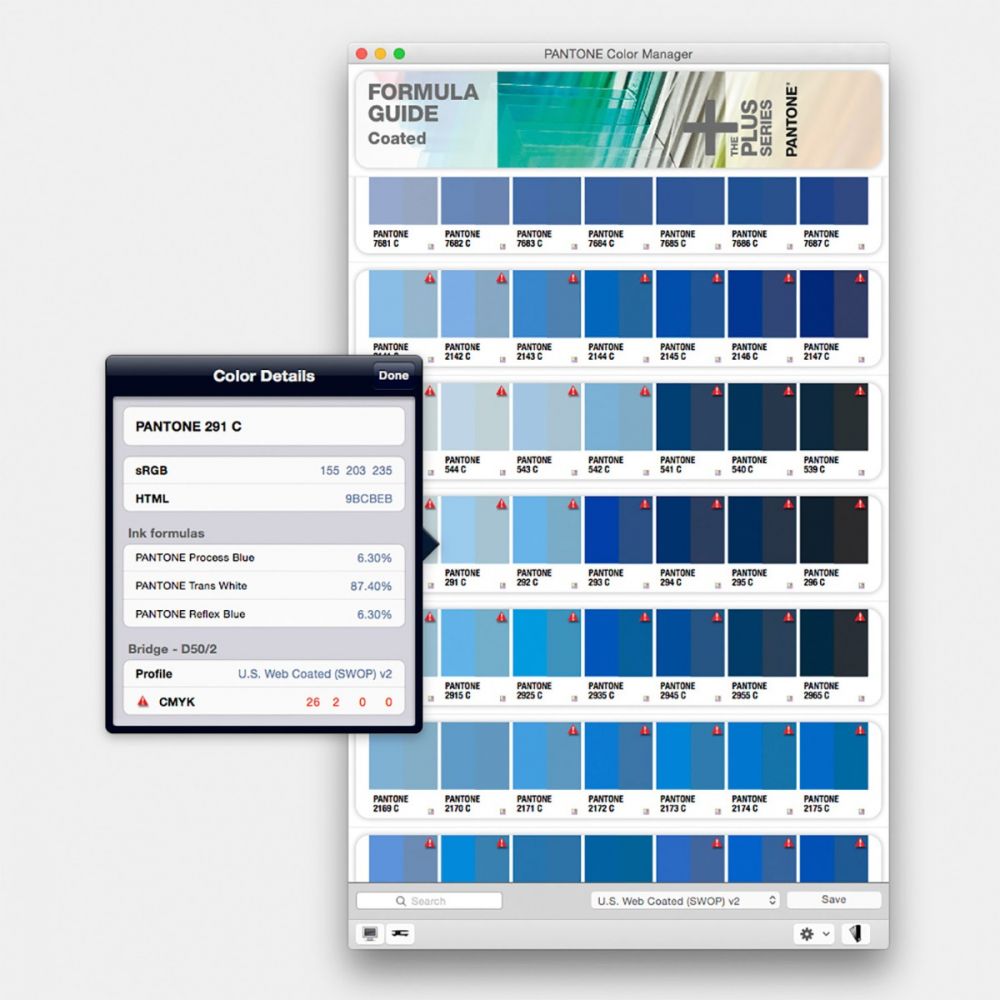This screenshot has height=1000, width=1000.
Task: Click the Formula Guide Coated banner
Action: [618, 119]
